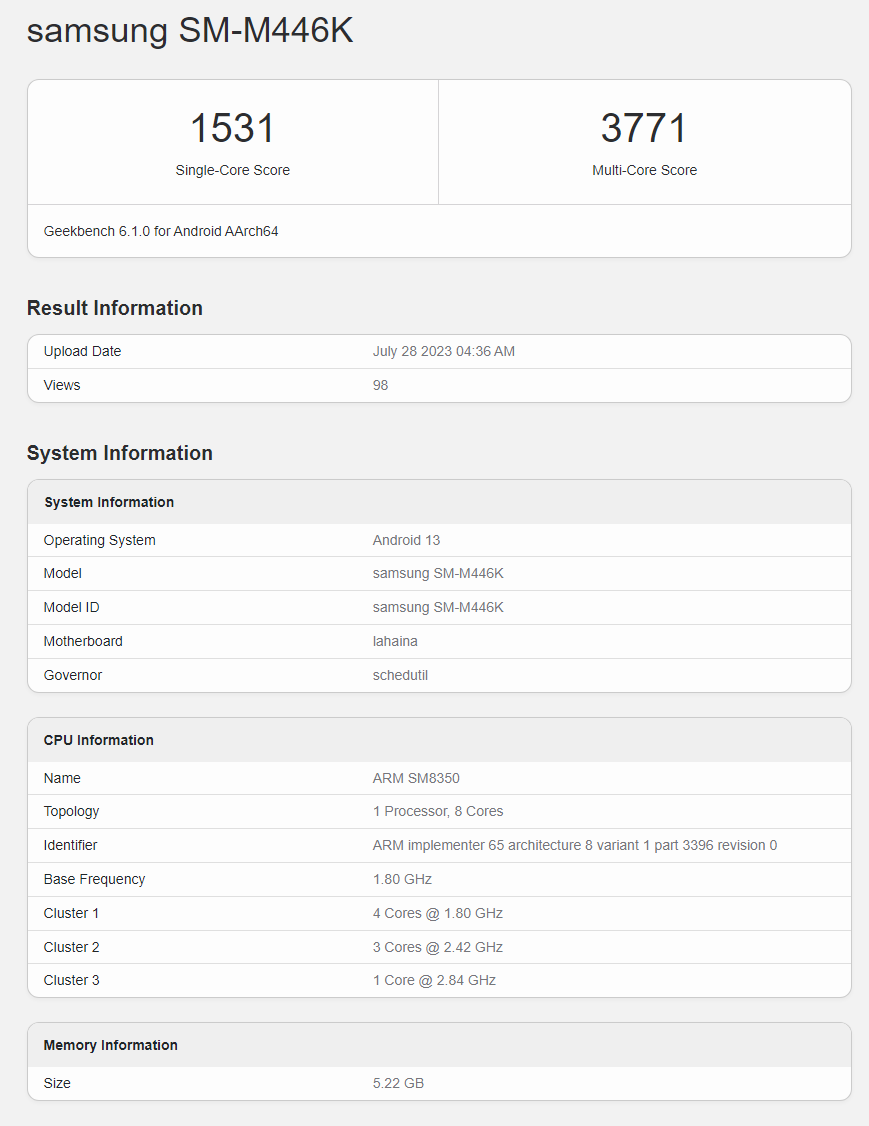This screenshot has width=869, height=1126.
Task: Click the upload date July 28 2023 value
Action: point(444,351)
